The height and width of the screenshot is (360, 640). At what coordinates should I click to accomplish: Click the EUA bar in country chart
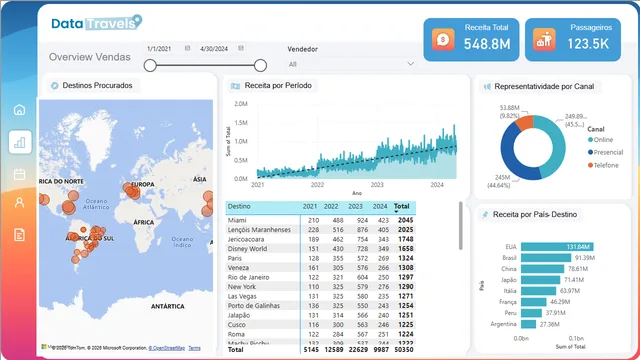tap(557, 247)
